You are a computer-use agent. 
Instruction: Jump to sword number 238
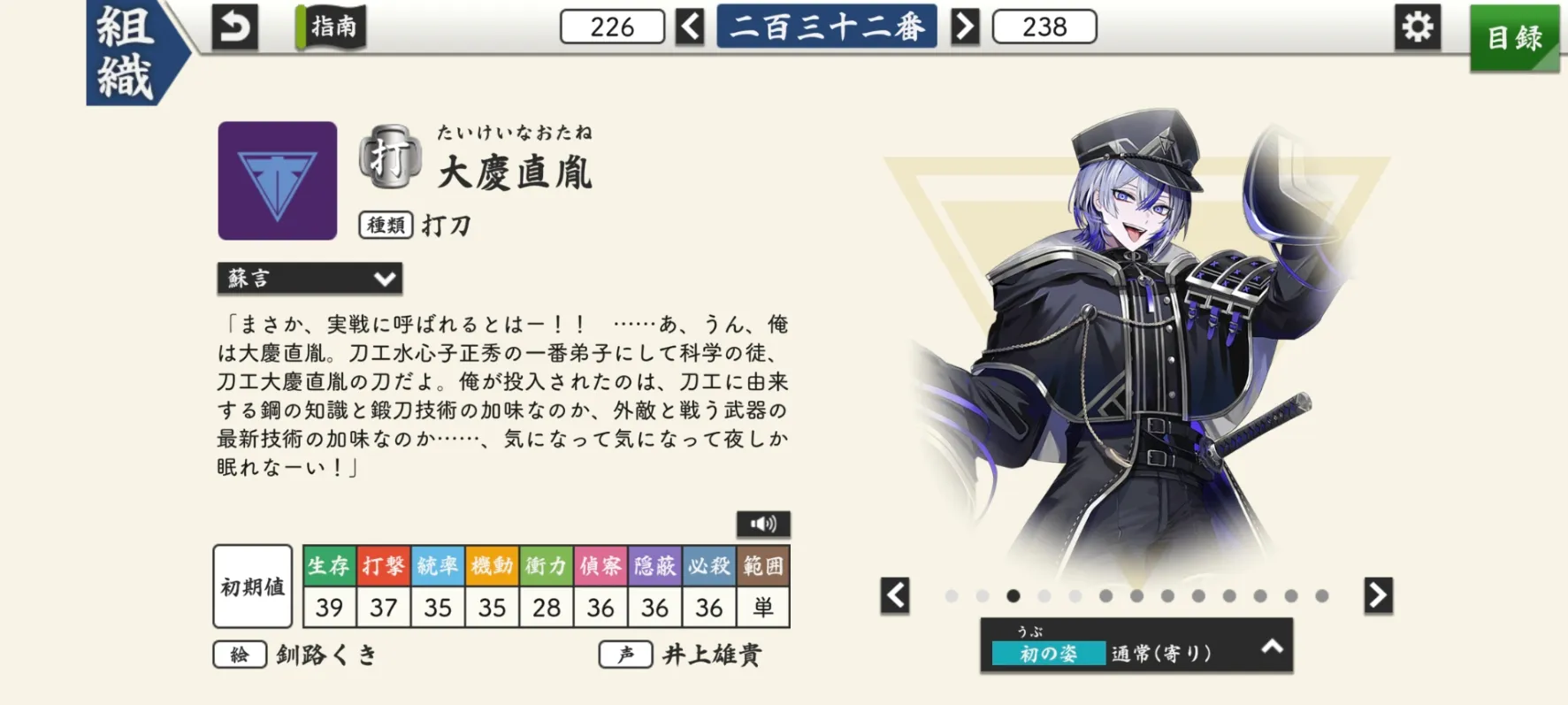pos(1044,27)
